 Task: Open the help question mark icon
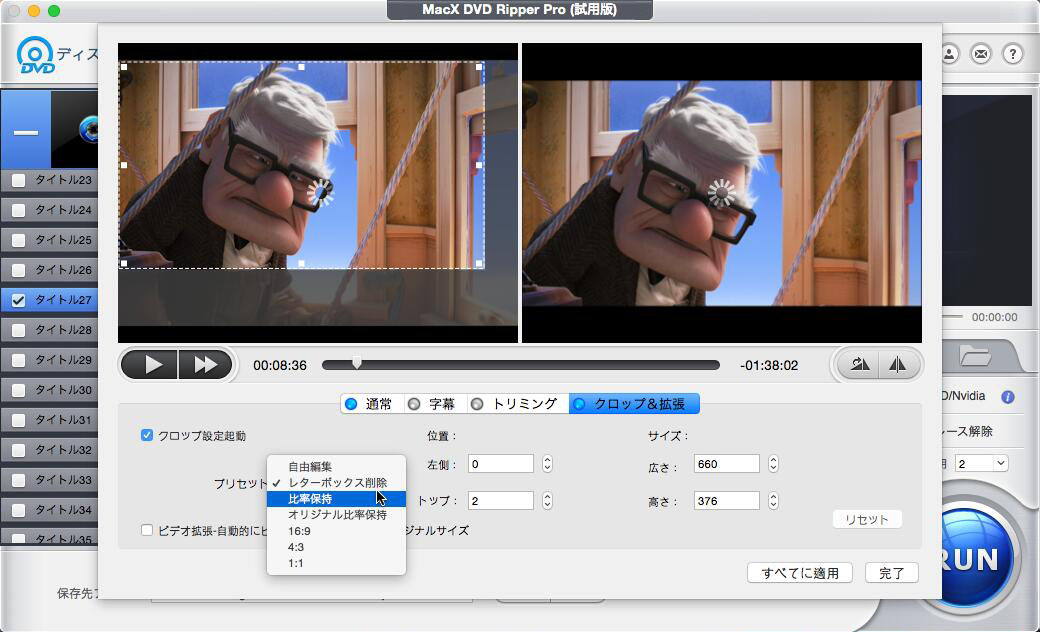(1013, 54)
